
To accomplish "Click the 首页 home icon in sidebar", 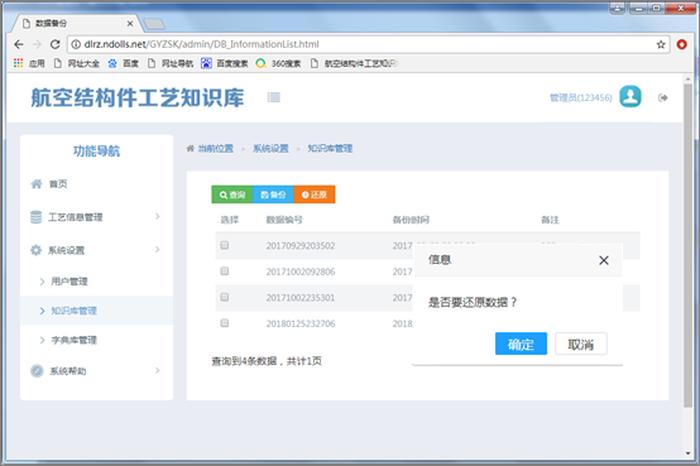I will coord(37,184).
